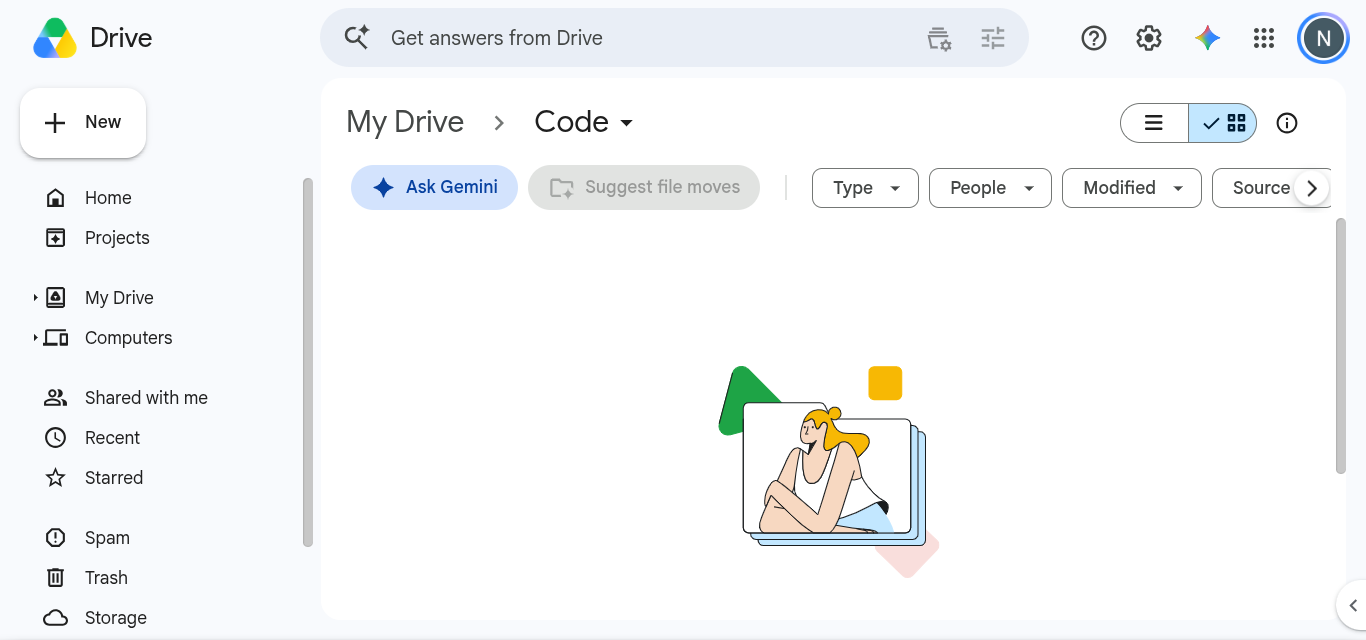Launch the Gemini sparkle icon in header
Image resolution: width=1366 pixels, height=640 pixels.
point(1207,38)
